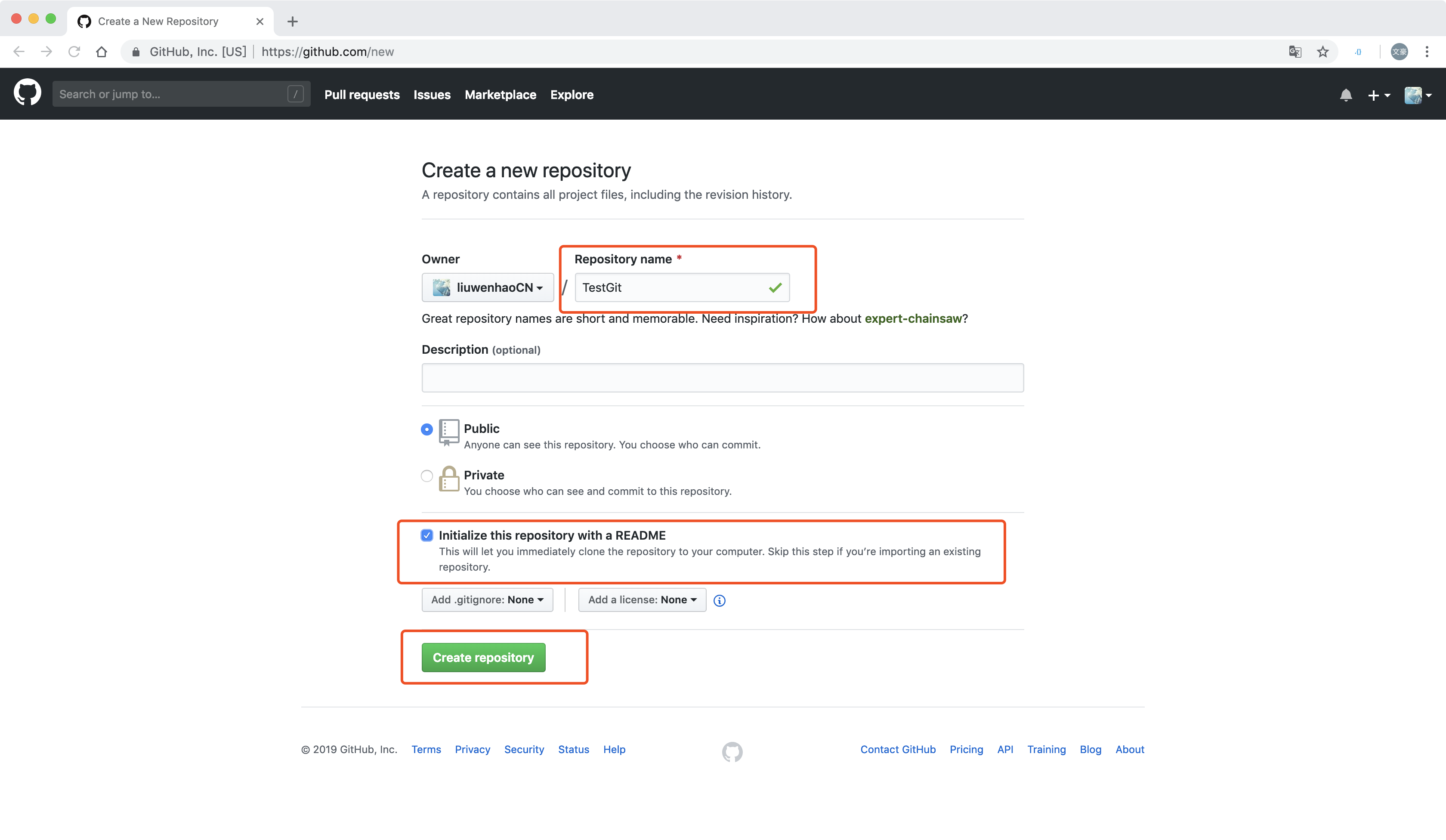The image size is (1446, 840).
Task: Click the Public label text
Action: tap(482, 429)
